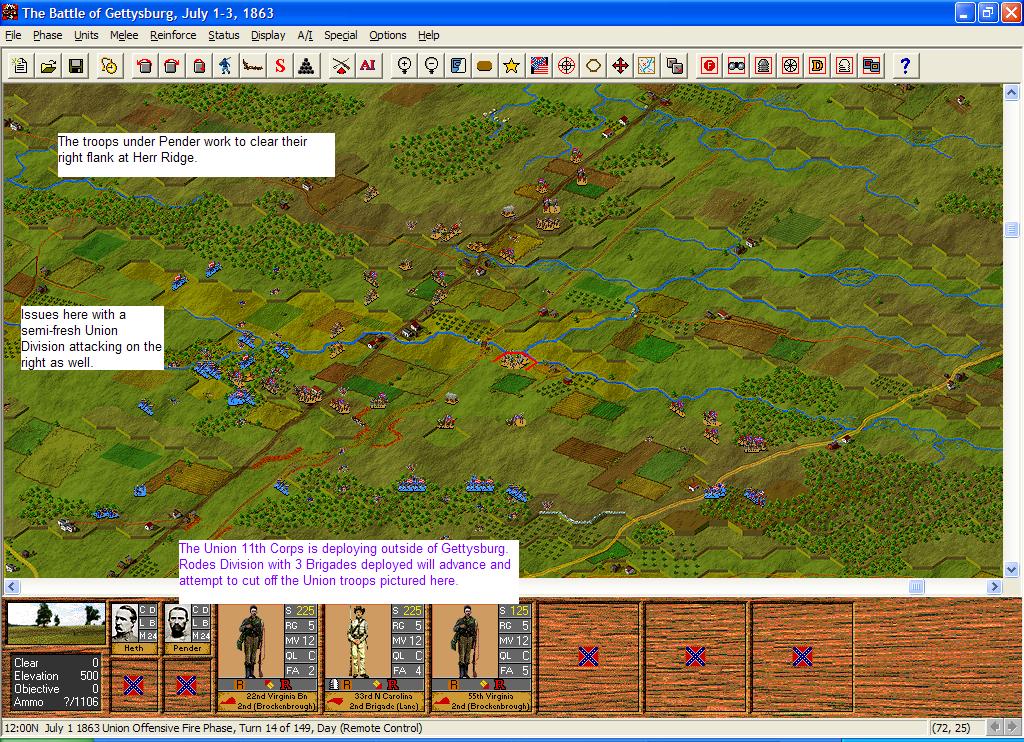The image size is (1024, 742).
Task: Click the blue question mark help icon
Action: click(905, 66)
